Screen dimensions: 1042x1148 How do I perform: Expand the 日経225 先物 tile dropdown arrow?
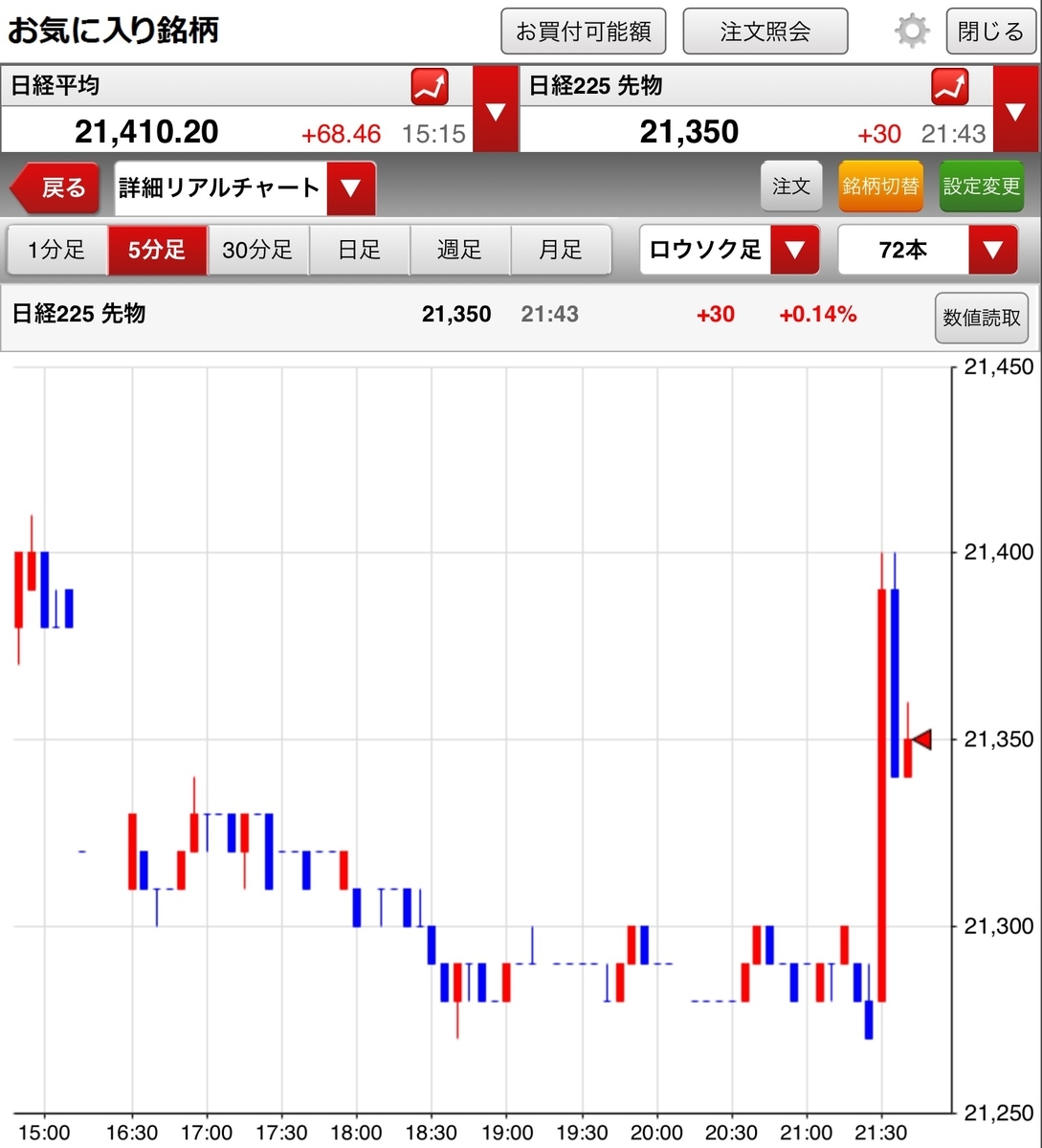[x=1016, y=110]
